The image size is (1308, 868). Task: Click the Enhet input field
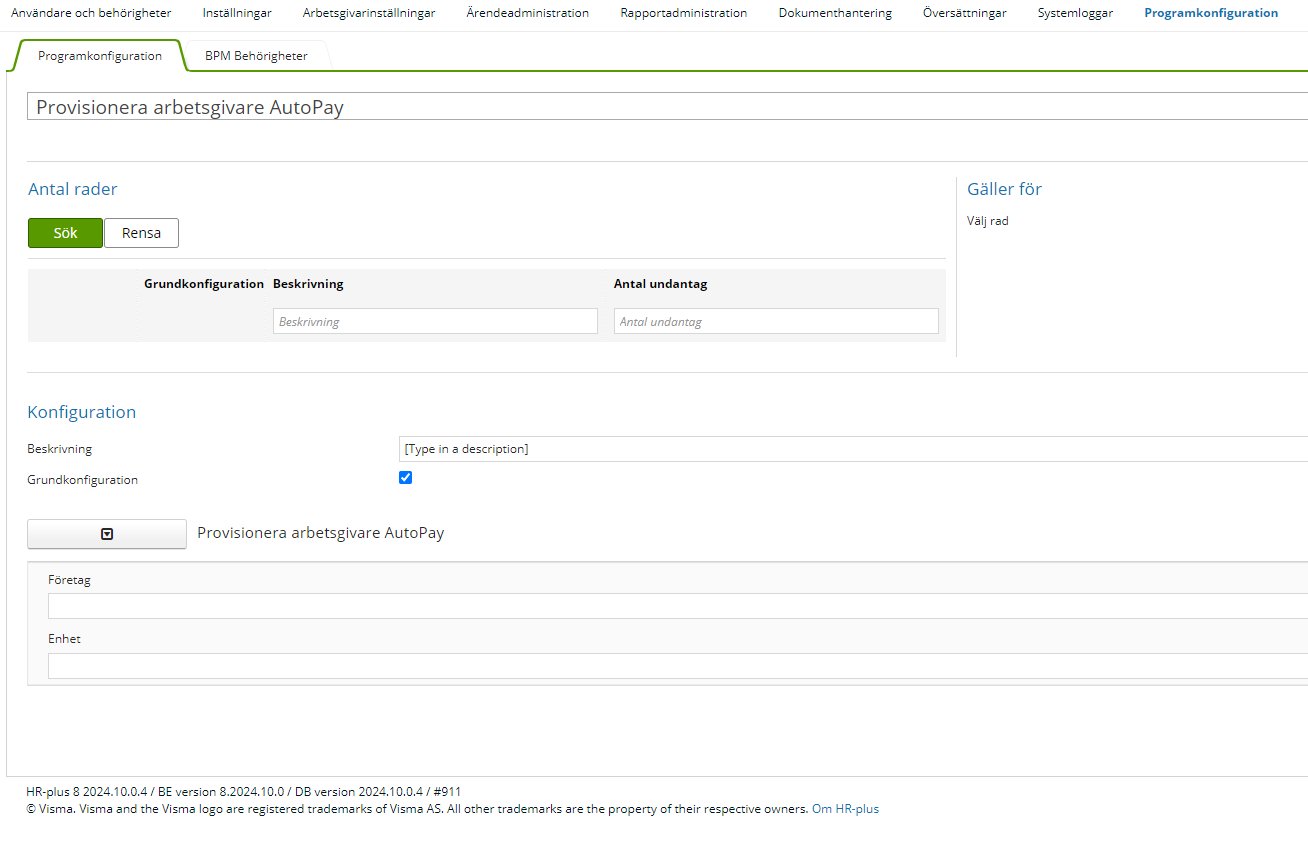click(x=678, y=666)
